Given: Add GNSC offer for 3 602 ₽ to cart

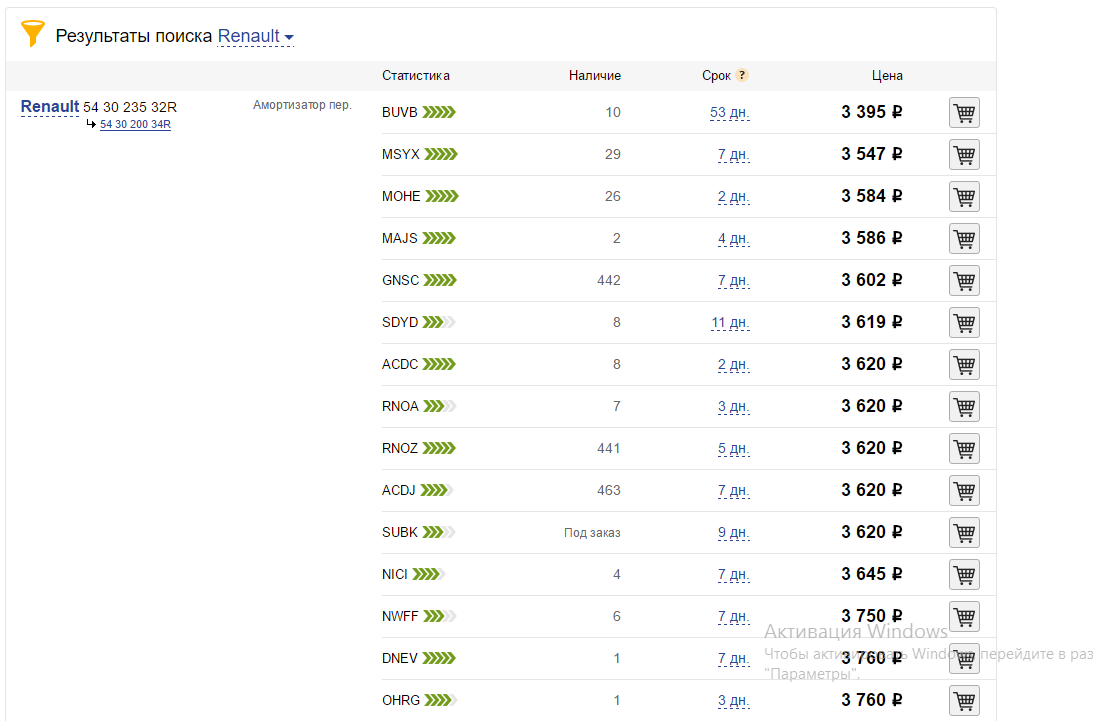Looking at the screenshot, I should 963,281.
